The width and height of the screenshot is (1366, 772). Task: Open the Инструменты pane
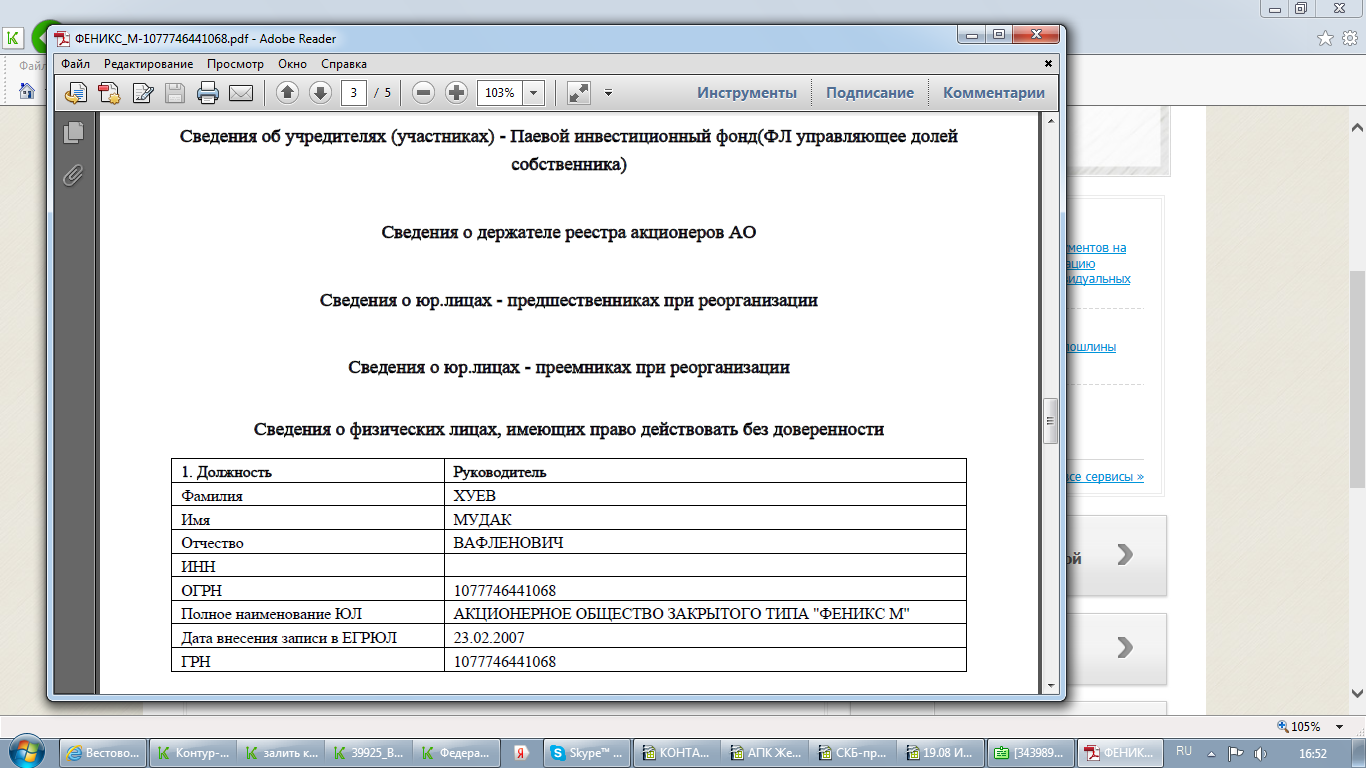(747, 93)
